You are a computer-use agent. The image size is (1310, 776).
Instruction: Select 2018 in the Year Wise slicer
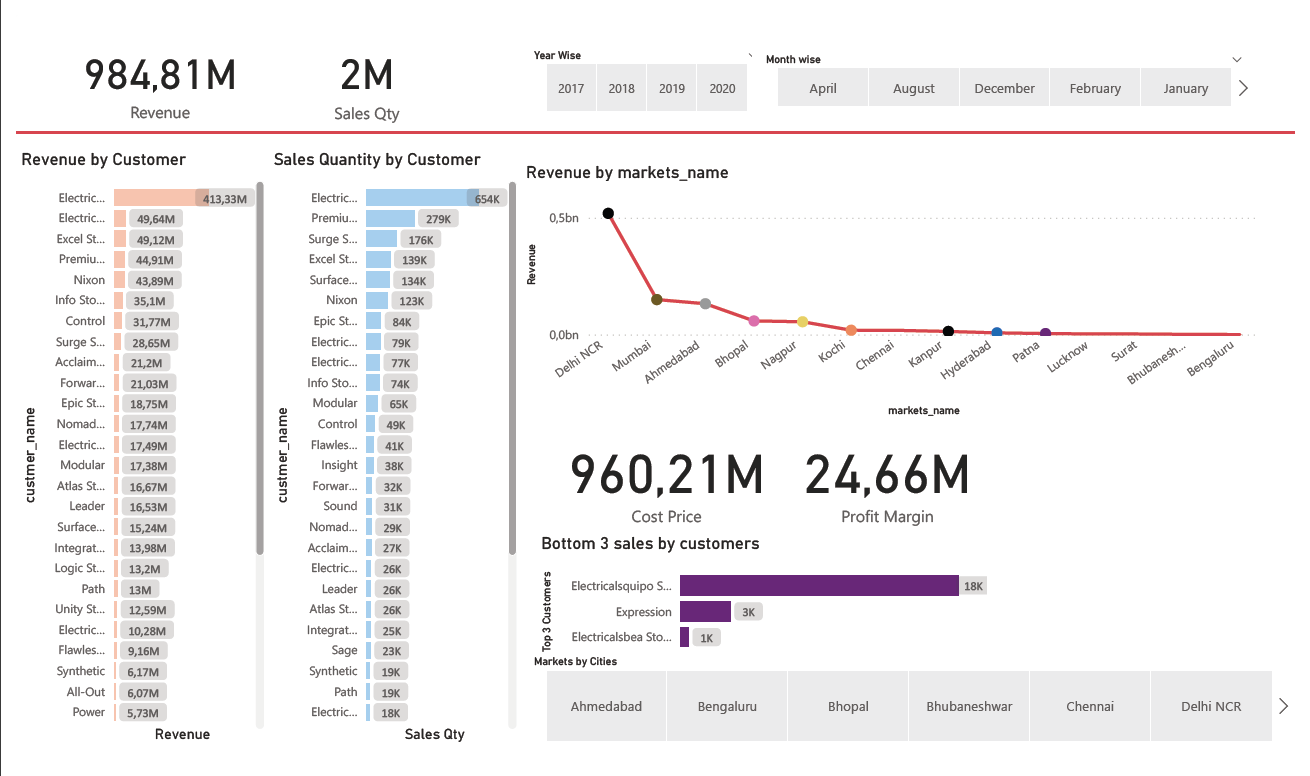[621, 87]
